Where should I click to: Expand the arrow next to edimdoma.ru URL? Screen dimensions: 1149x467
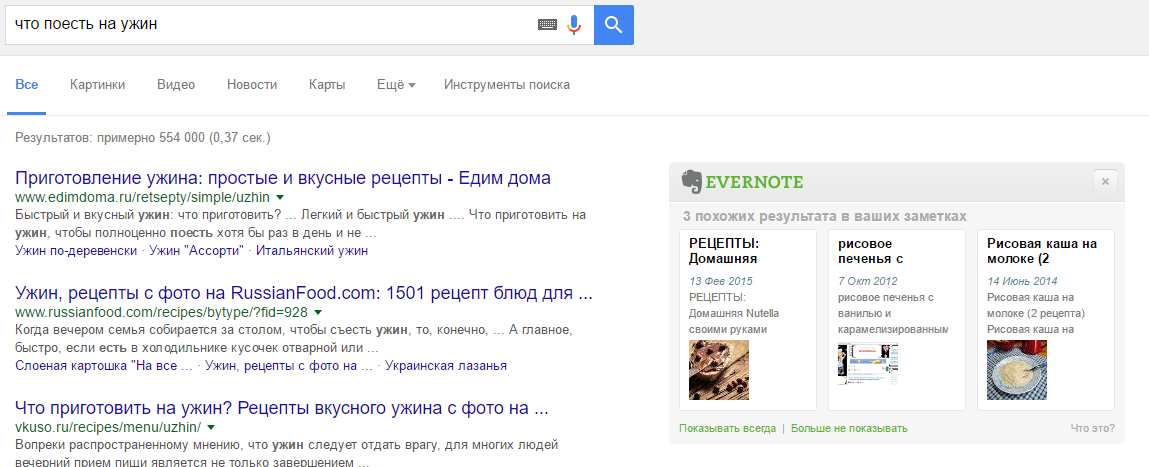pos(280,198)
